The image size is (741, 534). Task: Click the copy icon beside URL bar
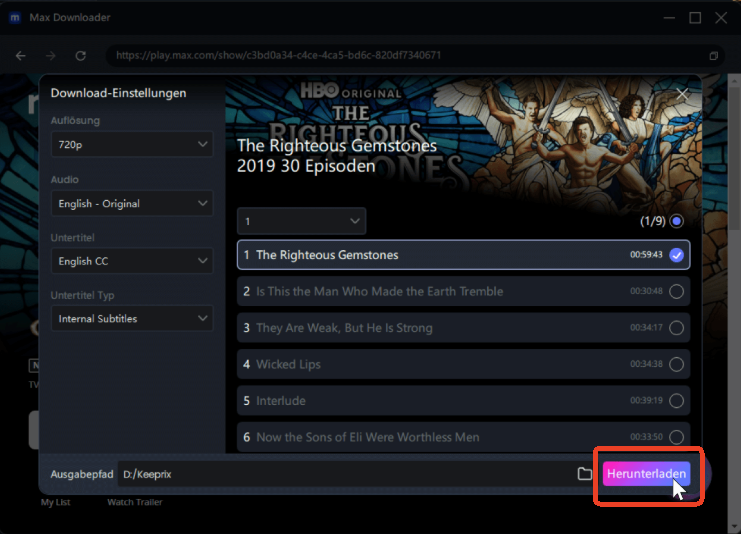[x=714, y=56]
